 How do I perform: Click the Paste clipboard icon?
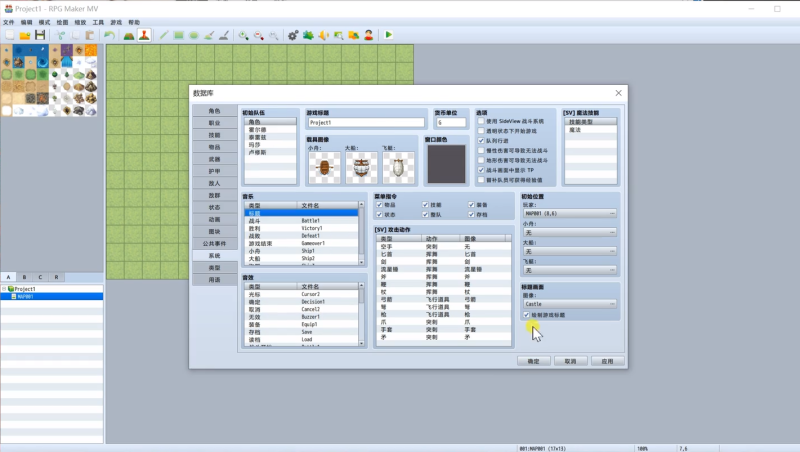pos(90,35)
